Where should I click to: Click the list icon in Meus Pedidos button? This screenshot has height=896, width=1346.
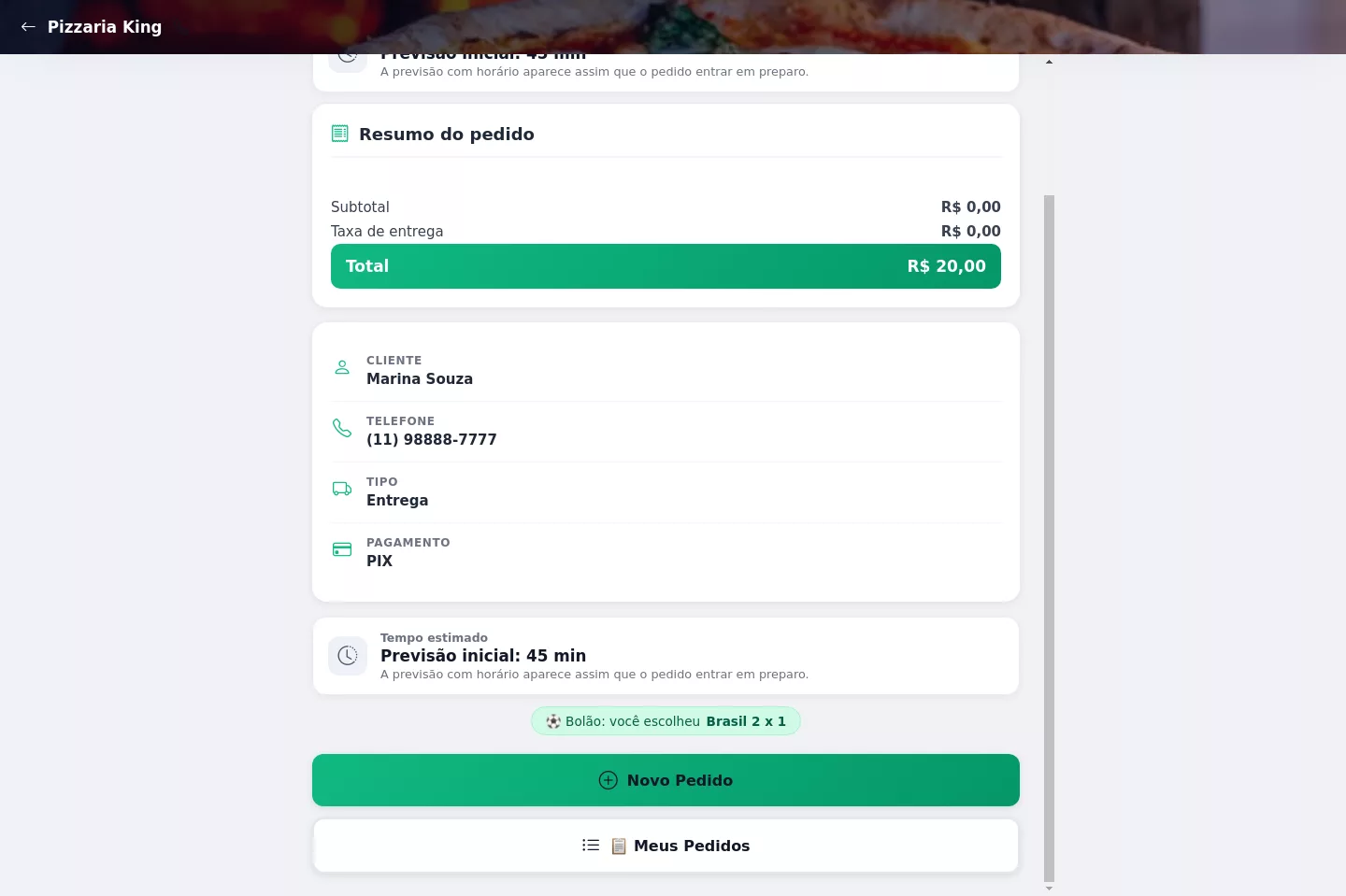(591, 845)
